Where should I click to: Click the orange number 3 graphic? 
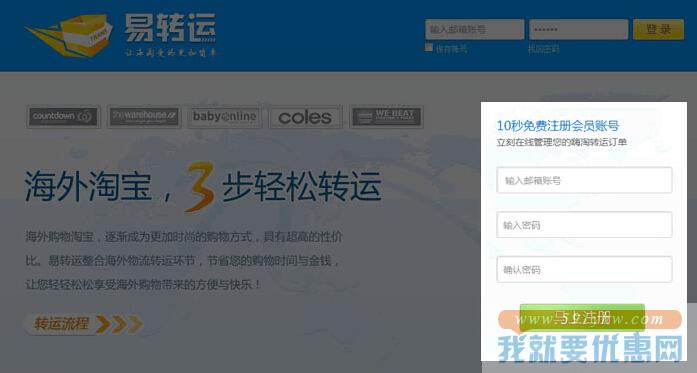tap(200, 187)
